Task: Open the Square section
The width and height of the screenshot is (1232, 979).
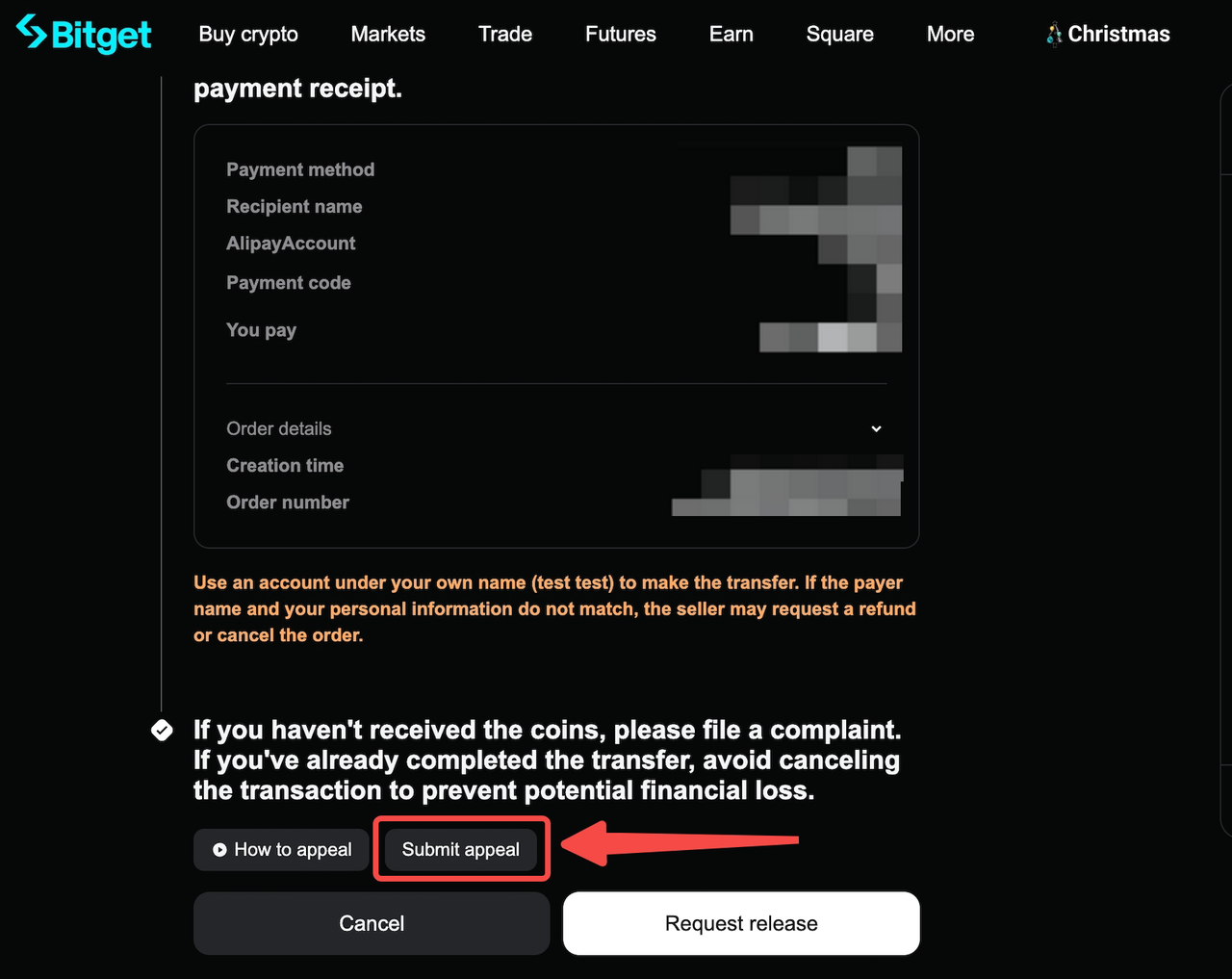Action: coord(839,34)
